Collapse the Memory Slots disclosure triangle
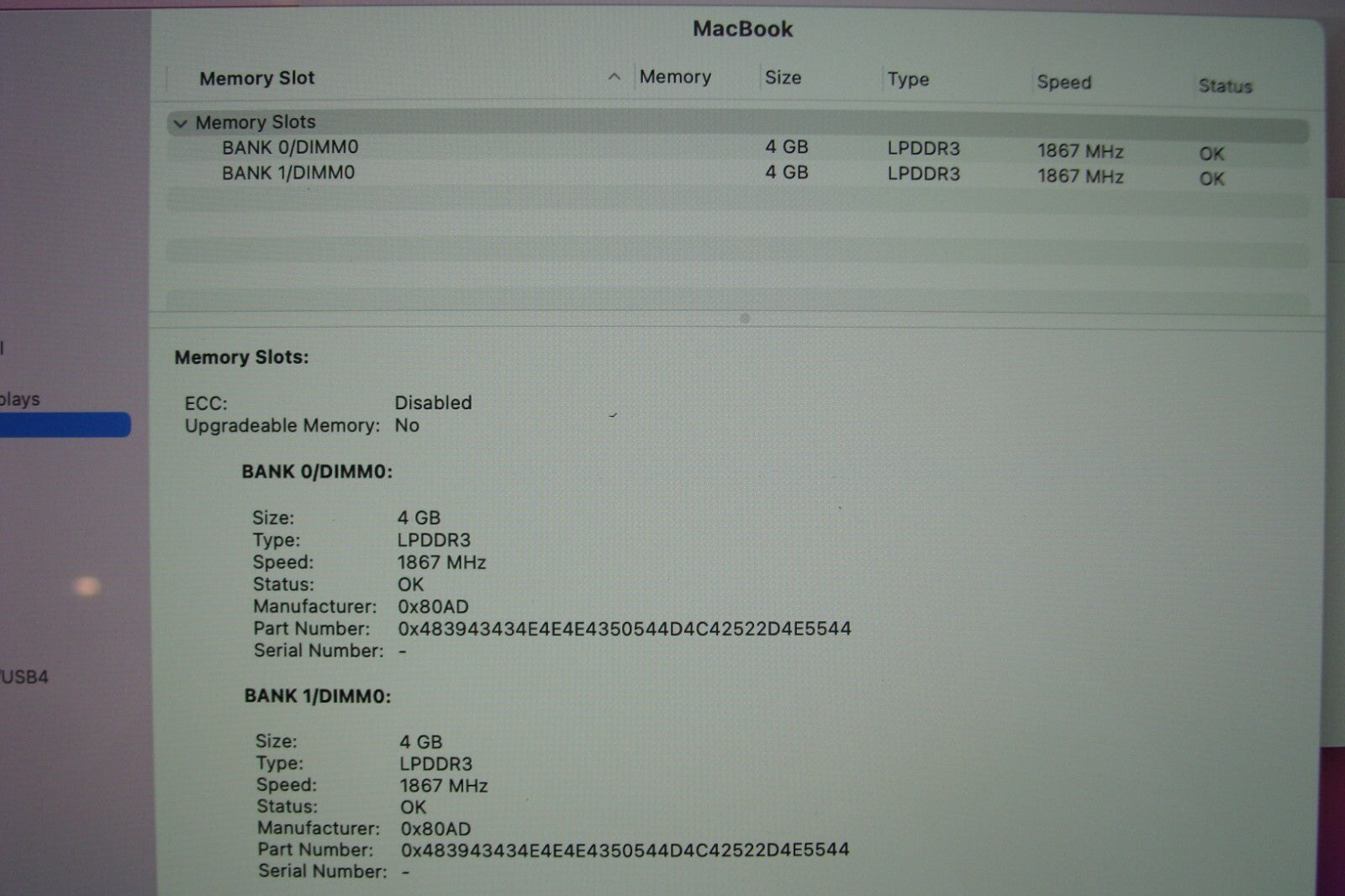This screenshot has height=896, width=1345. point(181,123)
